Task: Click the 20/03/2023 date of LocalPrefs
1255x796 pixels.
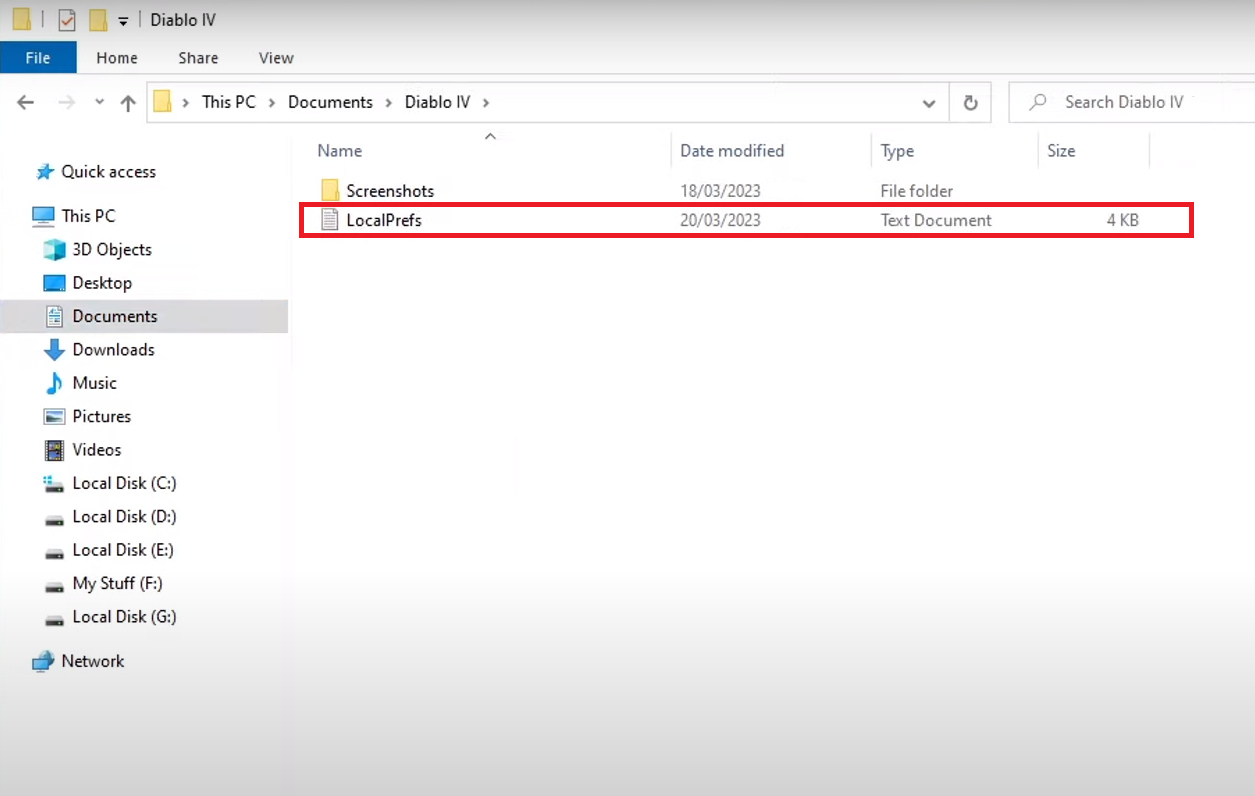Action: pyautogui.click(x=720, y=220)
